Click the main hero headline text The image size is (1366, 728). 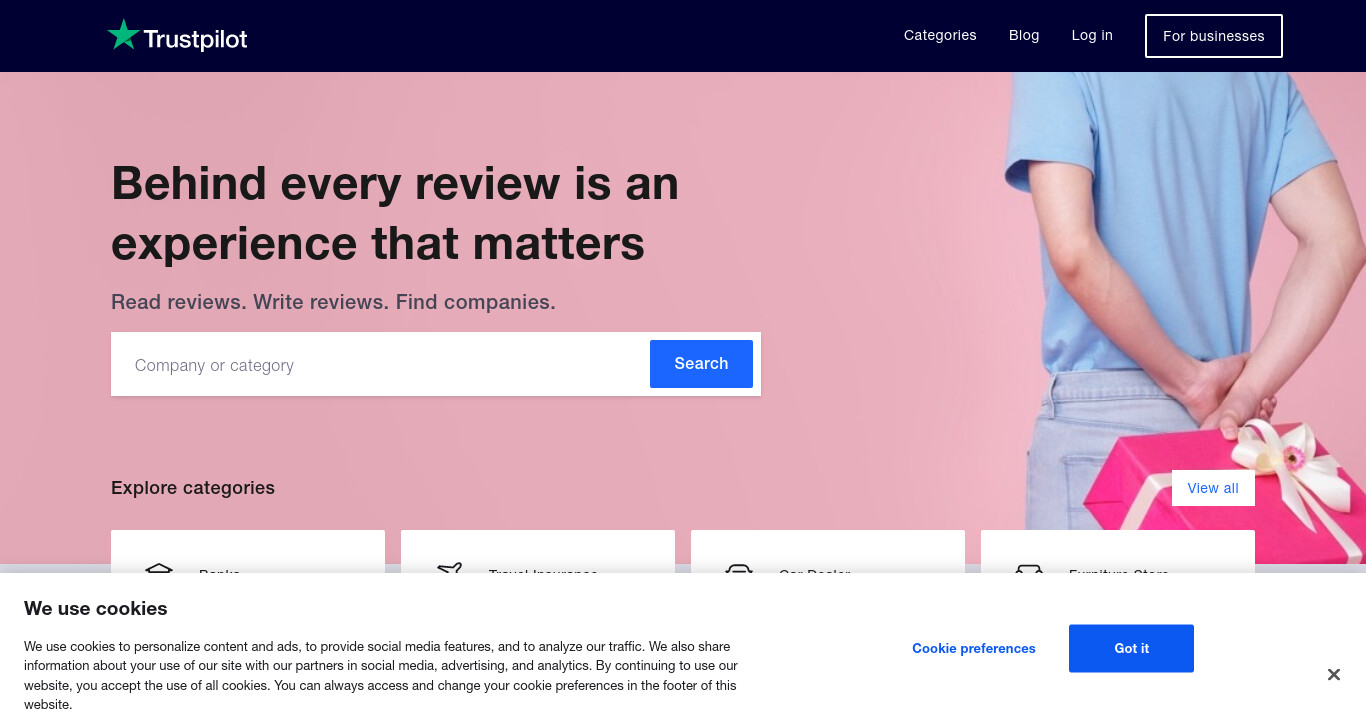(395, 213)
